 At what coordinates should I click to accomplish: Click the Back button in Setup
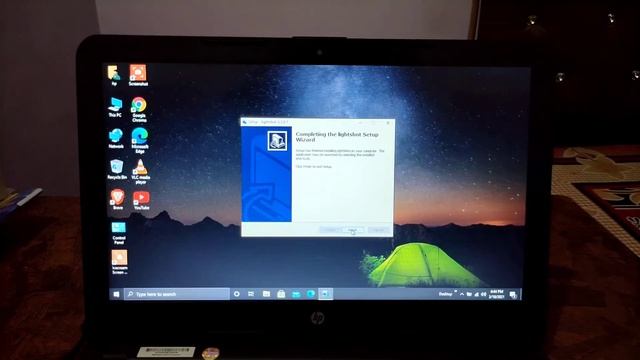329,230
